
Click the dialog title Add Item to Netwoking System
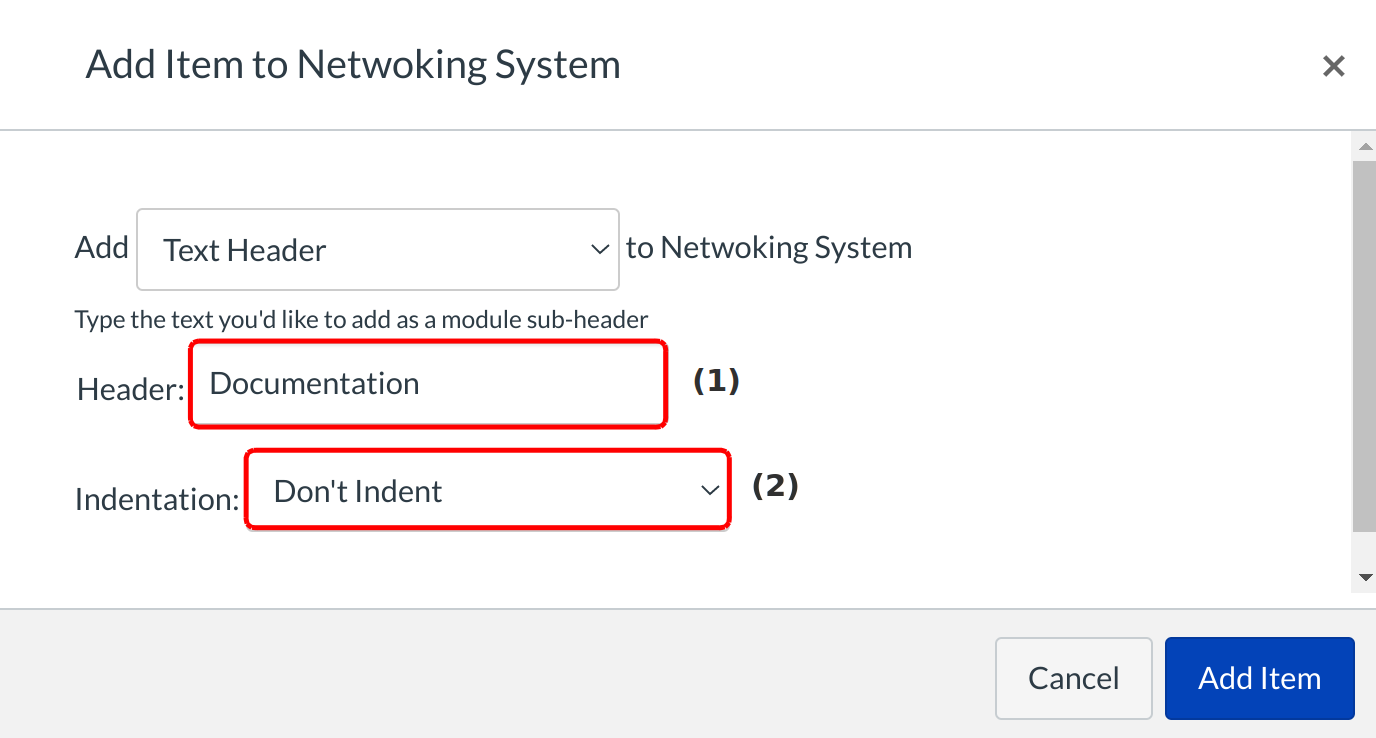click(353, 65)
